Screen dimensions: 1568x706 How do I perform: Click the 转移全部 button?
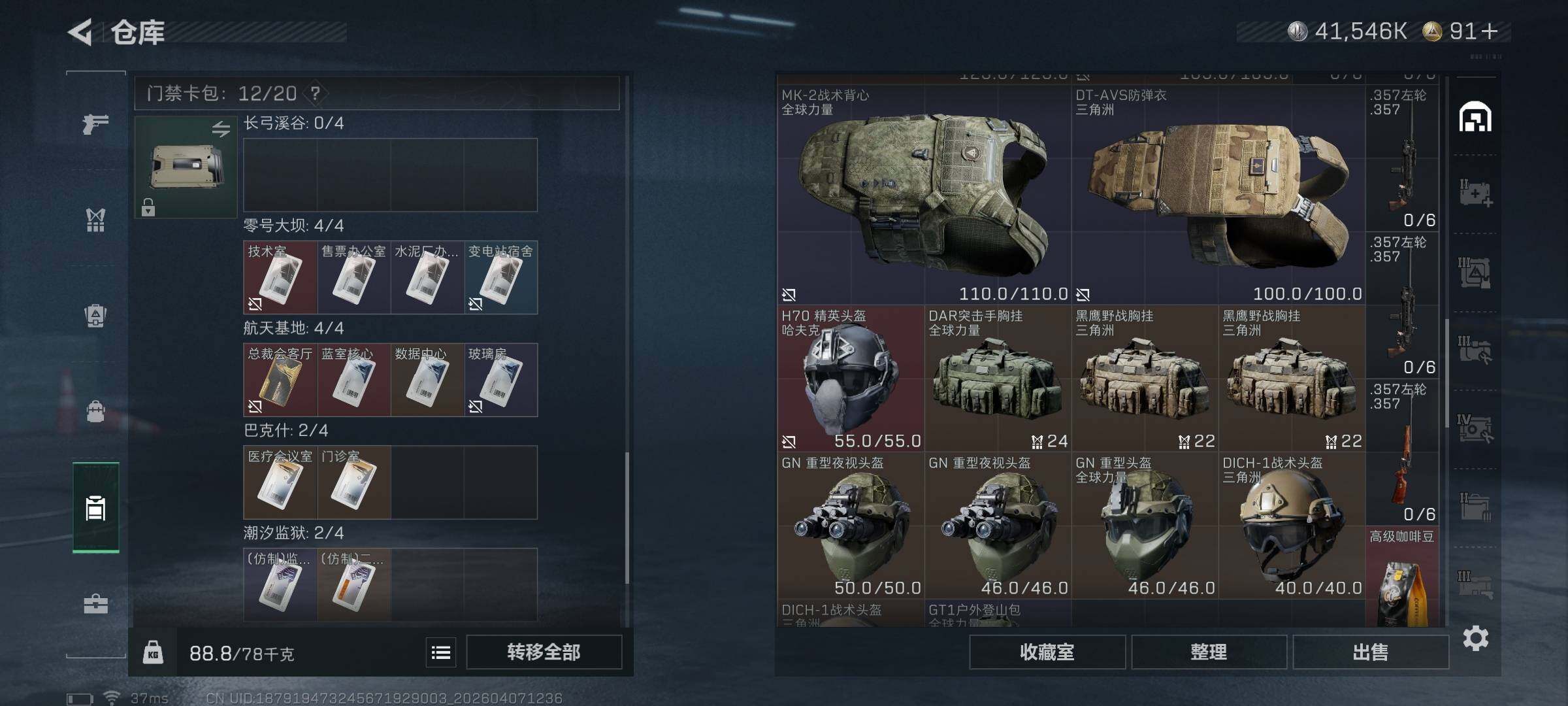[x=544, y=652]
